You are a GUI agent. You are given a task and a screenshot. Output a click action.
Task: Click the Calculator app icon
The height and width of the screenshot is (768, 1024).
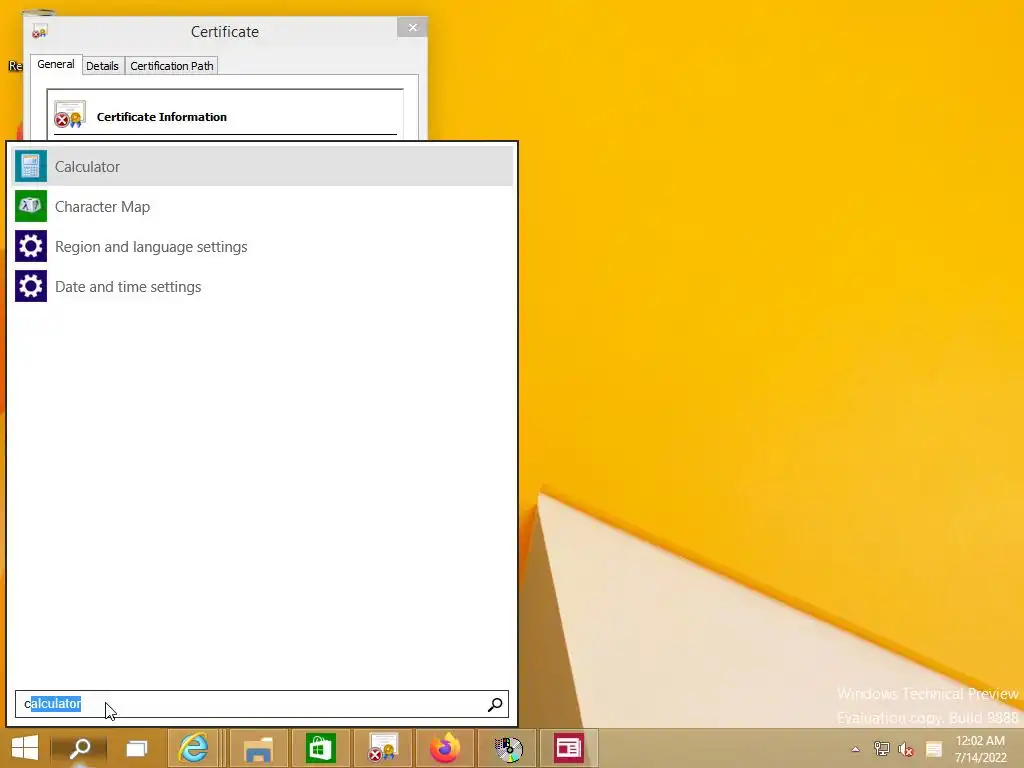31,167
